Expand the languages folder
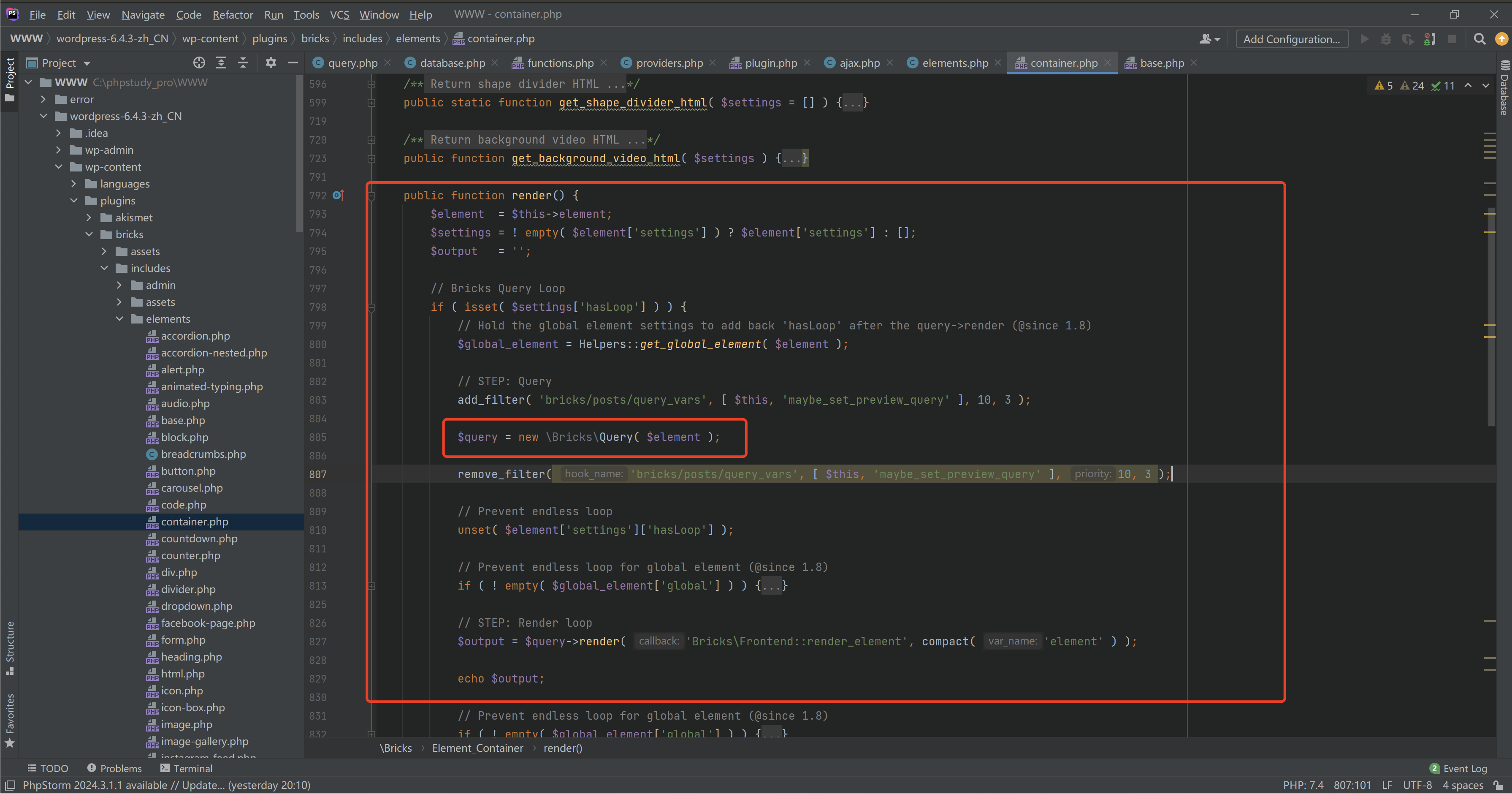Screen dimensions: 1512x794 pos(74,184)
